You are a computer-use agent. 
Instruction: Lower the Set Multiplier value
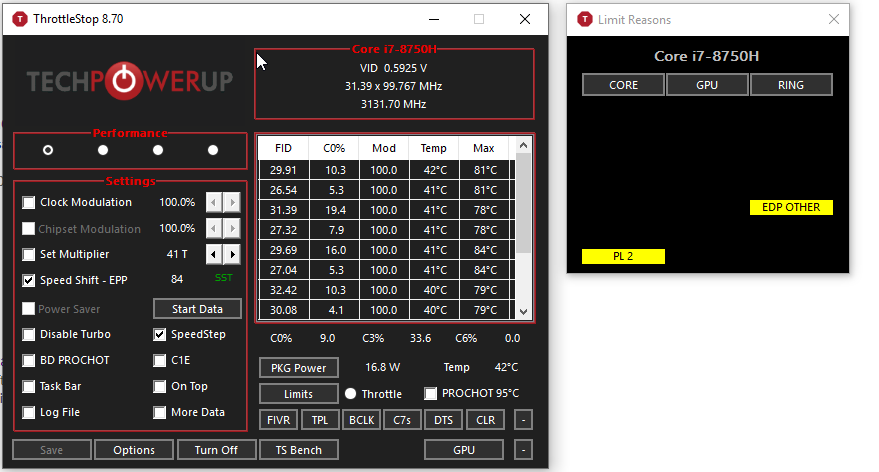214,254
